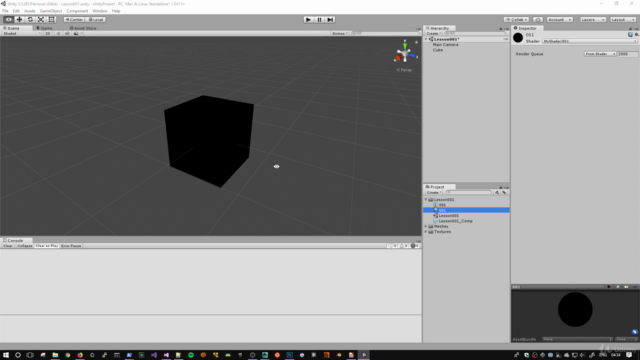Click the Pause button

[x=320, y=20]
